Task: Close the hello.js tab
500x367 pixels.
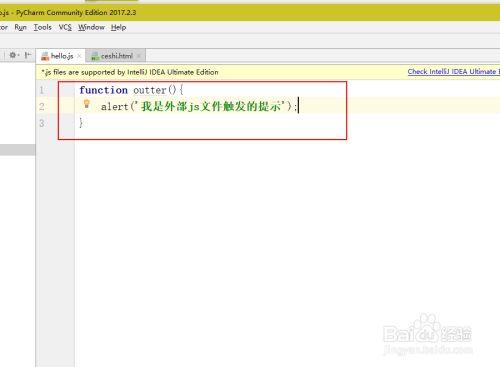Action: [x=79, y=56]
